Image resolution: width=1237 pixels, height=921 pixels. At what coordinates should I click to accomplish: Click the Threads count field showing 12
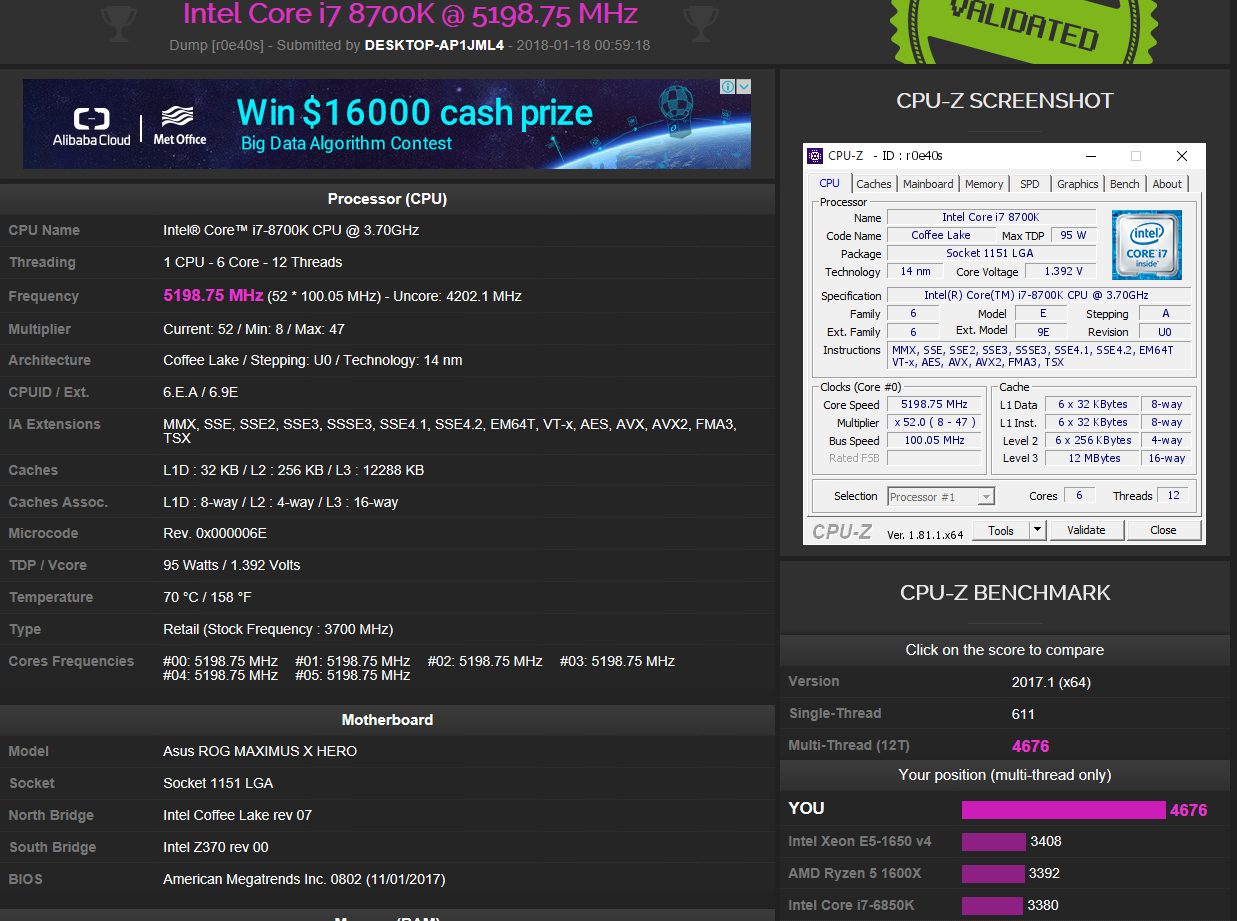point(1173,496)
